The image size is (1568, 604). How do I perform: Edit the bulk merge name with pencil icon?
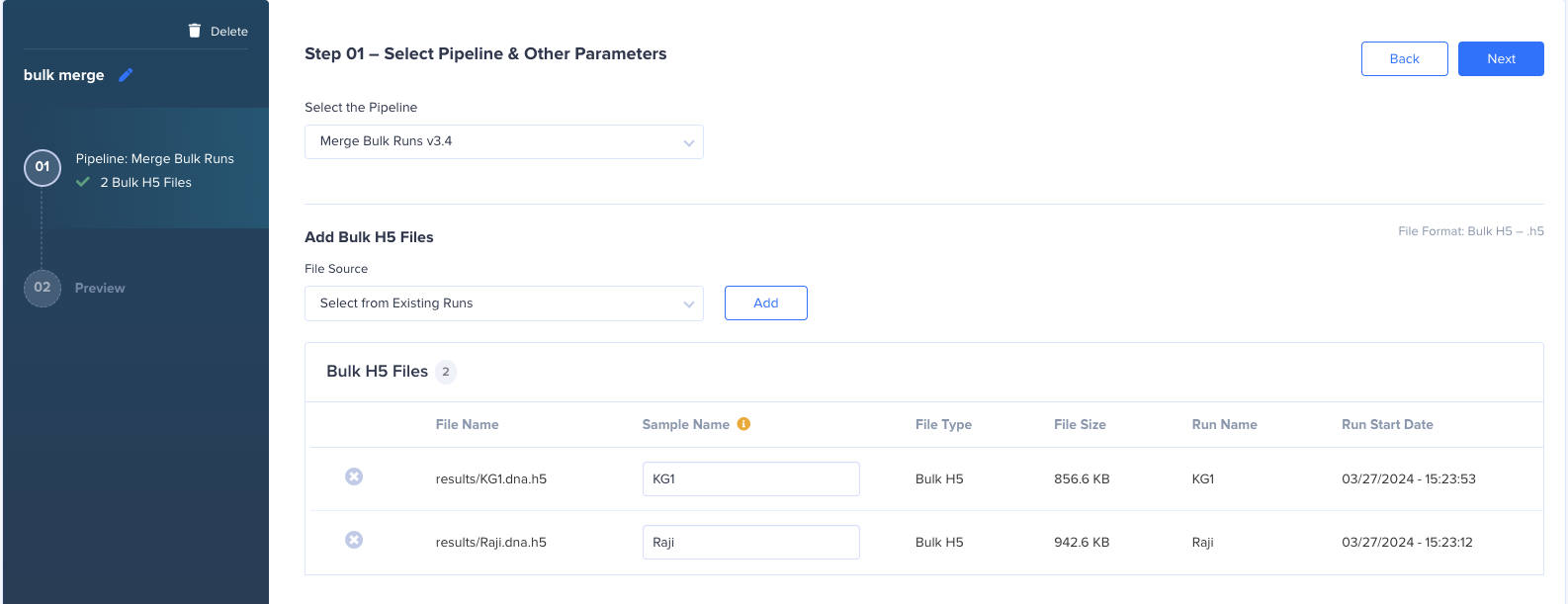click(126, 75)
